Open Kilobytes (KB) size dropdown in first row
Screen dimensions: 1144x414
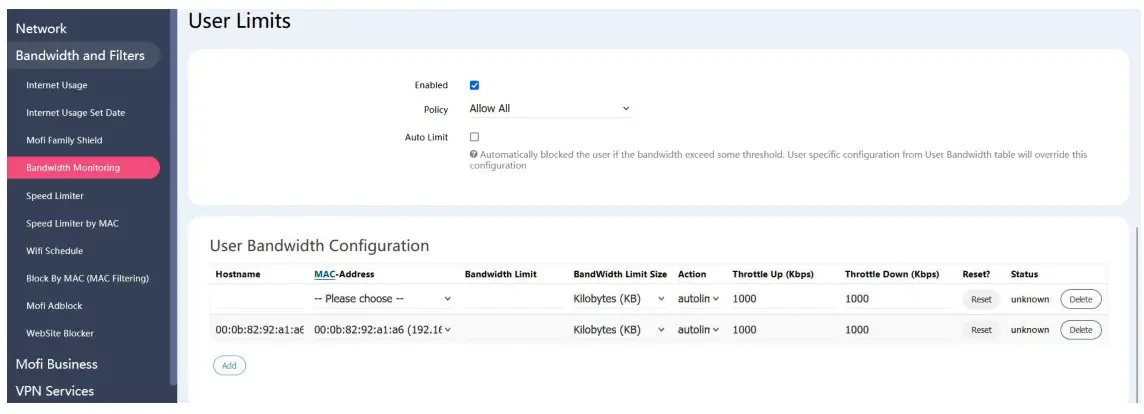pos(619,299)
